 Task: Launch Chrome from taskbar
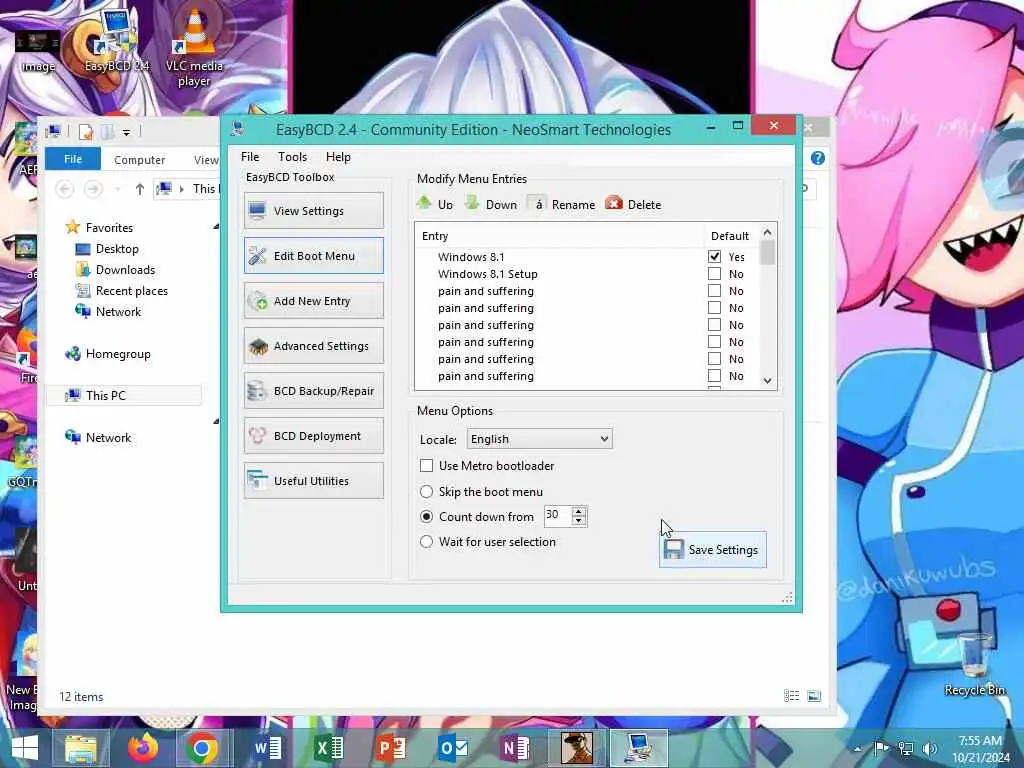tap(202, 748)
